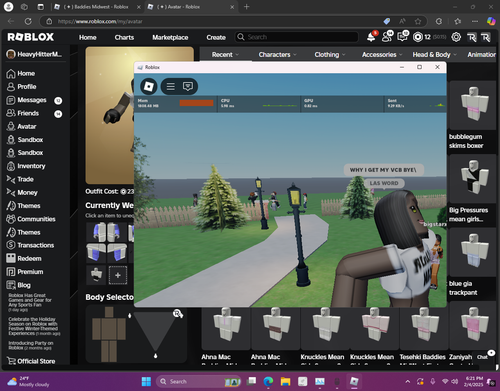The height and width of the screenshot is (391, 500).
Task: Select the Zaniyah clothing item
Action: click(x=473, y=333)
